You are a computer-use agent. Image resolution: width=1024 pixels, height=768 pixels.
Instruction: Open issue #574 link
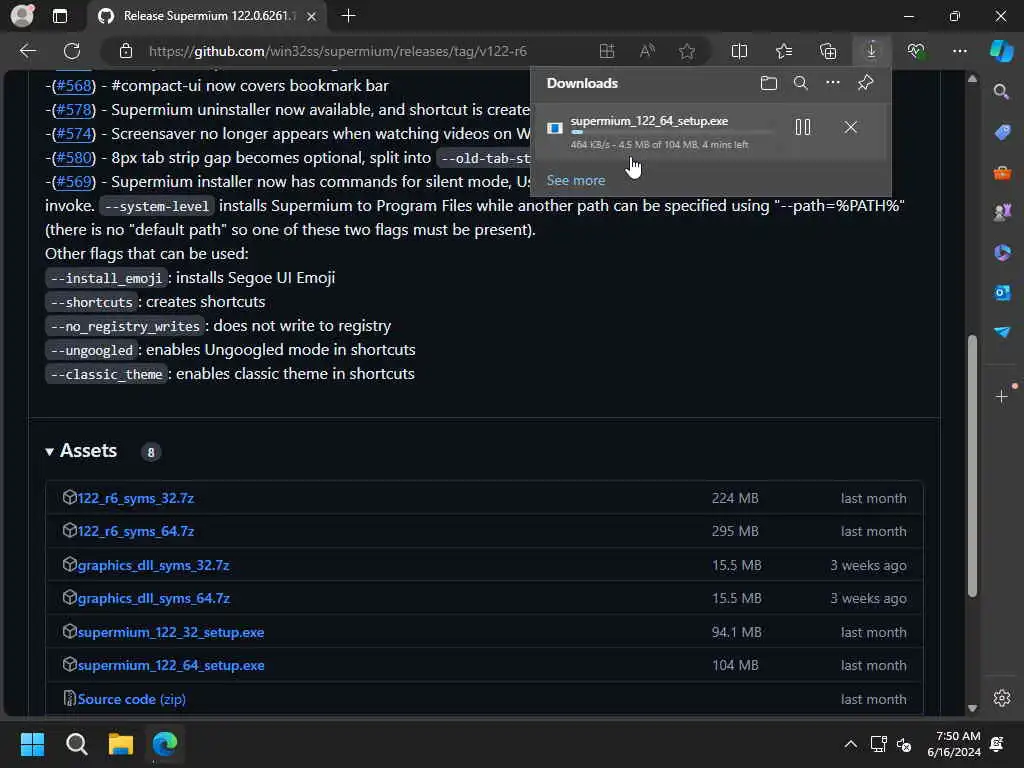73,134
